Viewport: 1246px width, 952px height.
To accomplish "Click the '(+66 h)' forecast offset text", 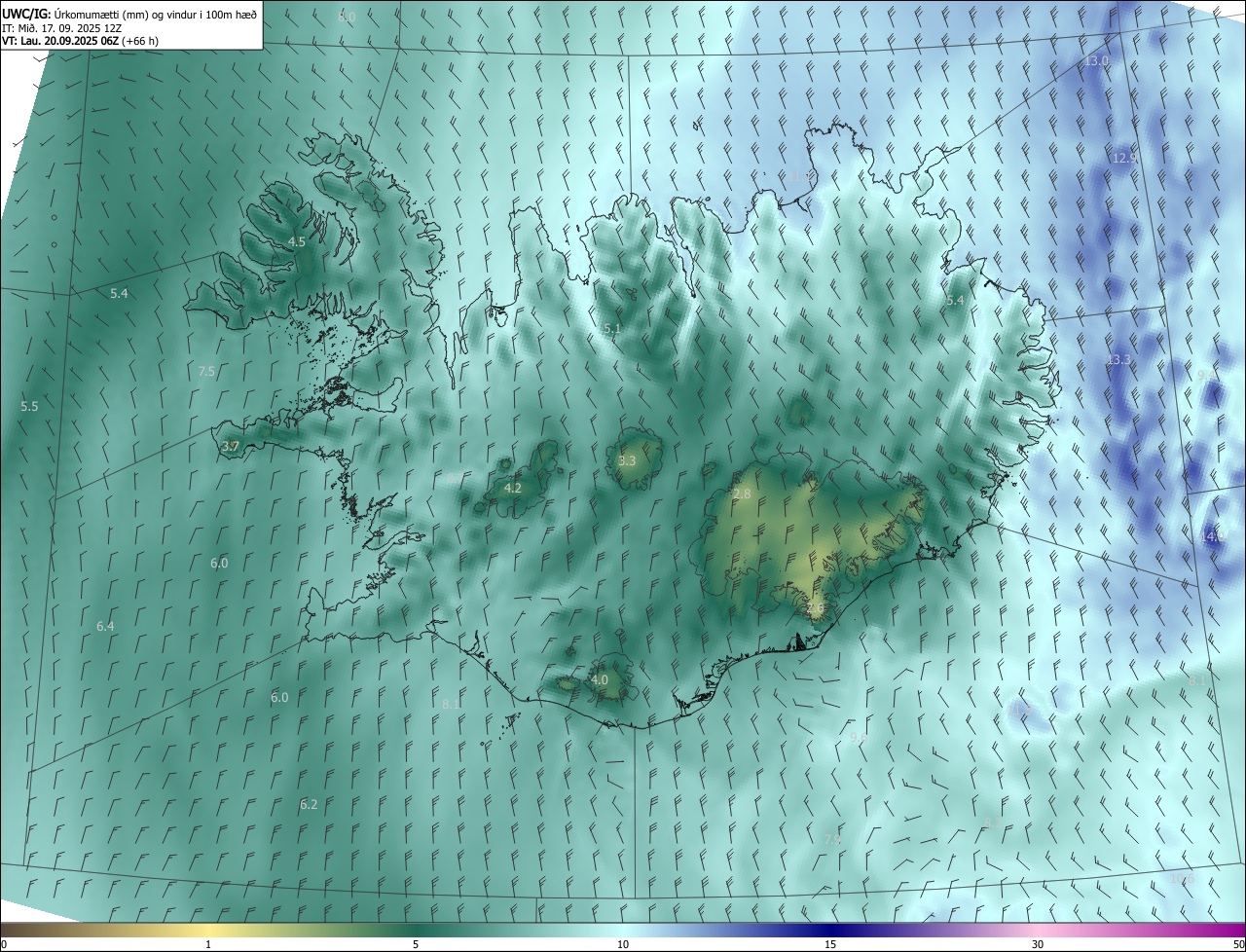I will tap(140, 41).
